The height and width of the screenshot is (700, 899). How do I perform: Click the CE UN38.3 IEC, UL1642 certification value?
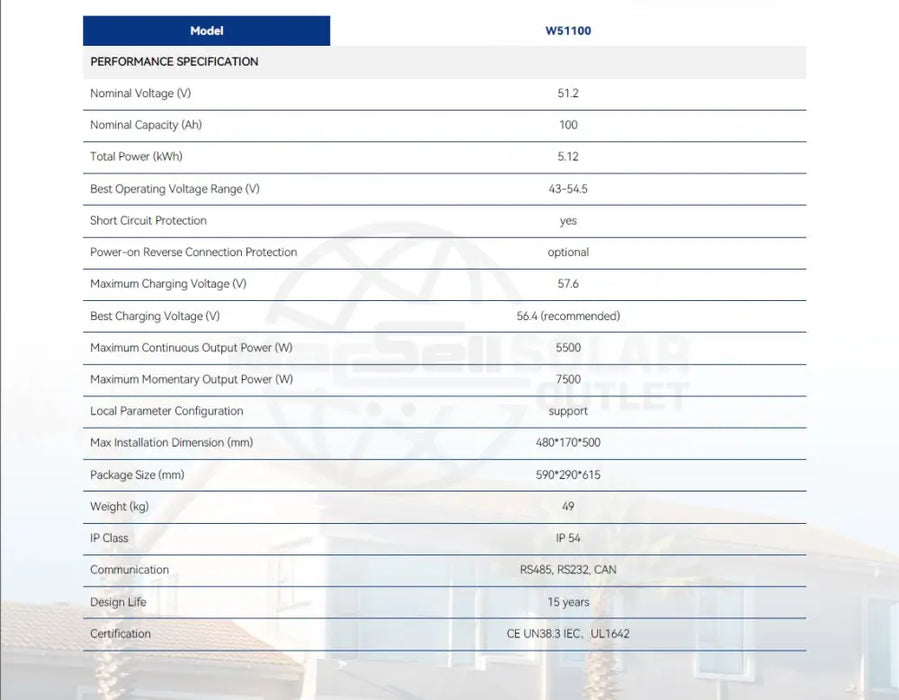568,634
